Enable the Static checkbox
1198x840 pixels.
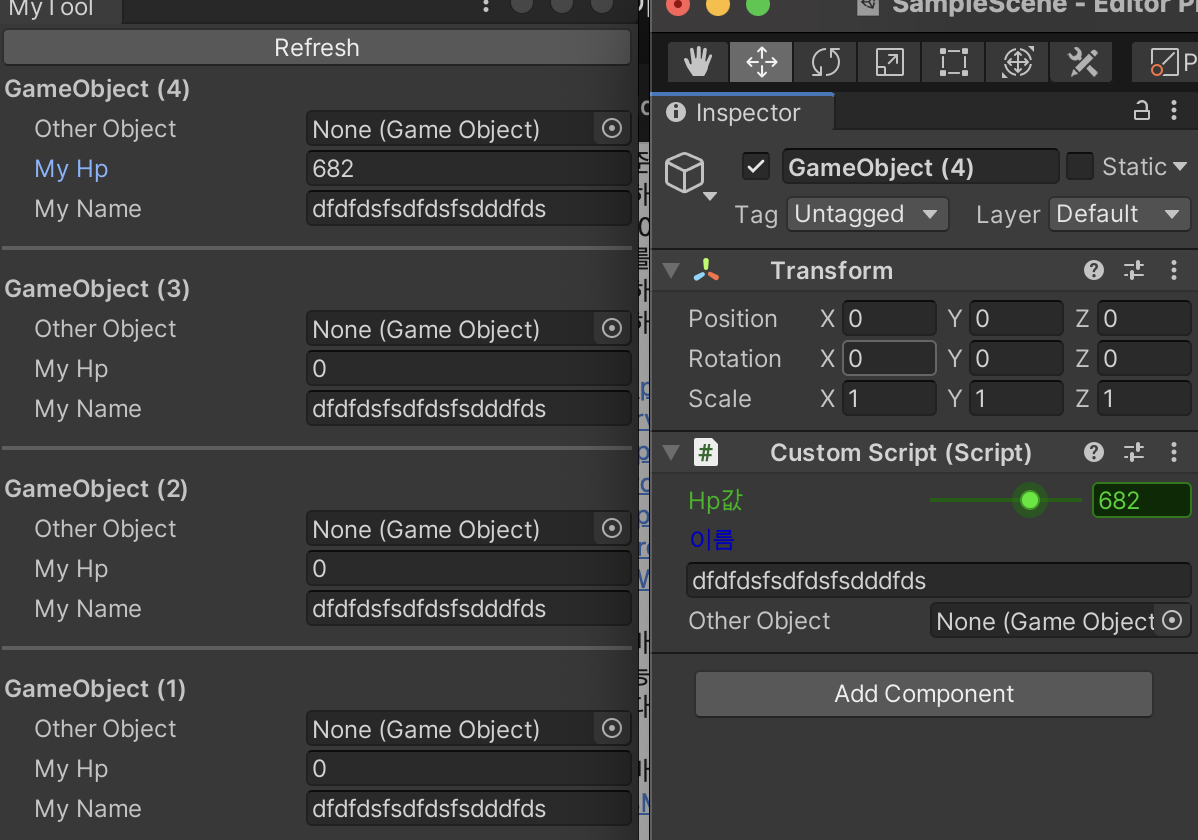tap(1080, 167)
